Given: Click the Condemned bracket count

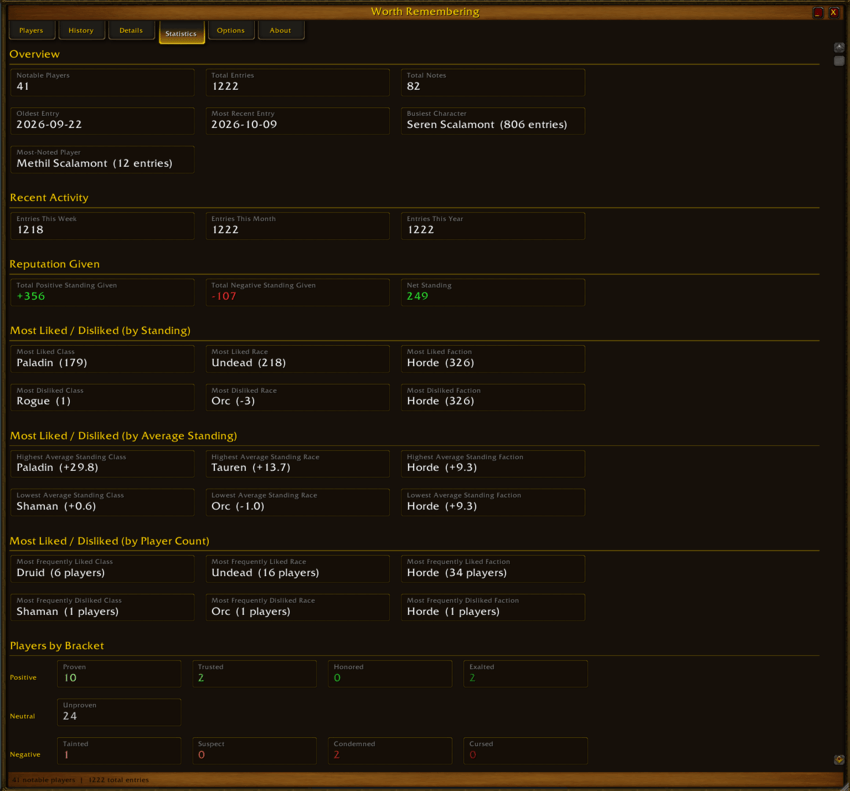Looking at the screenshot, I should tap(337, 755).
